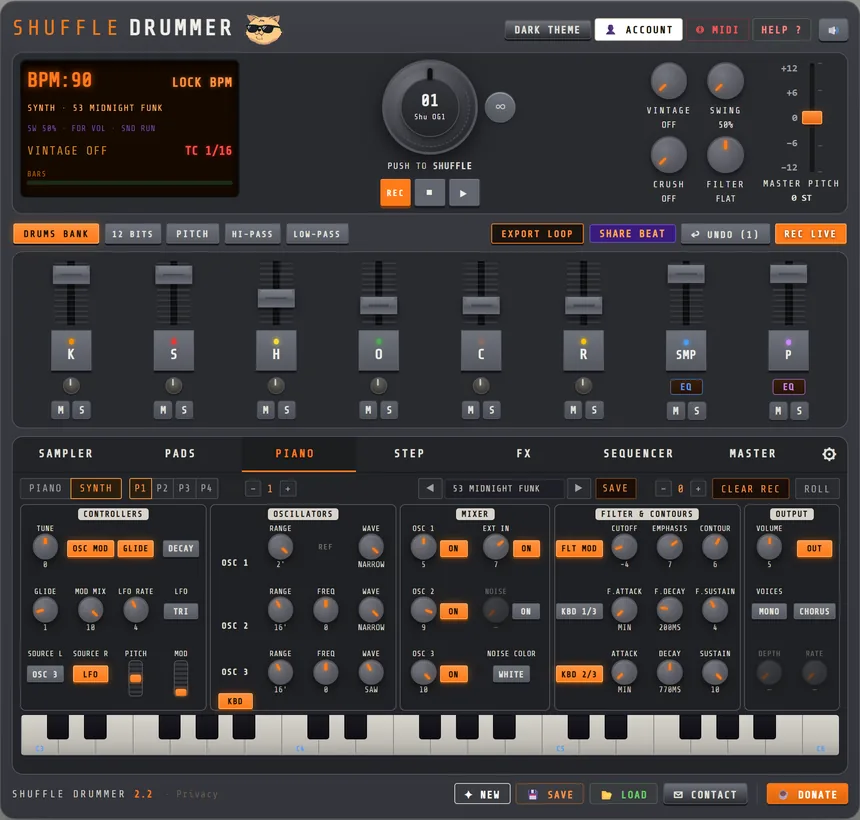Screen dimensions: 860x820
Task: Toggle the speaker sound icon in header
Action: coord(833,30)
